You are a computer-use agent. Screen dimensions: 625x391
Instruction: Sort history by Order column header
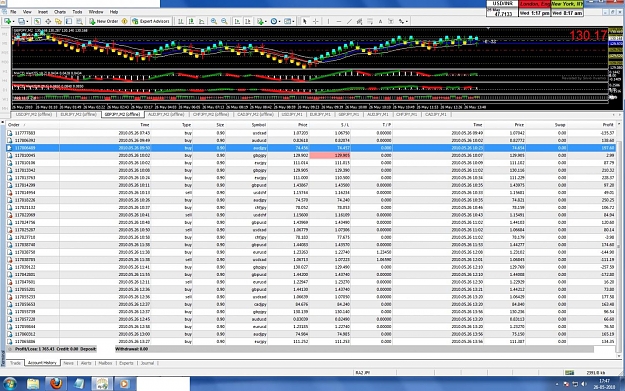(x=33, y=125)
